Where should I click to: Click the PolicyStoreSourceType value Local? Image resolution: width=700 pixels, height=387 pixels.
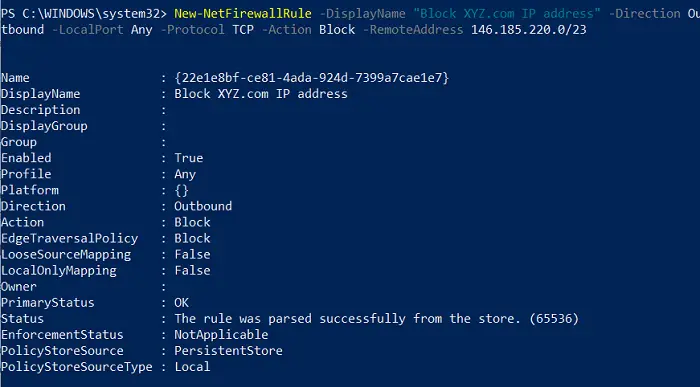[x=192, y=367]
